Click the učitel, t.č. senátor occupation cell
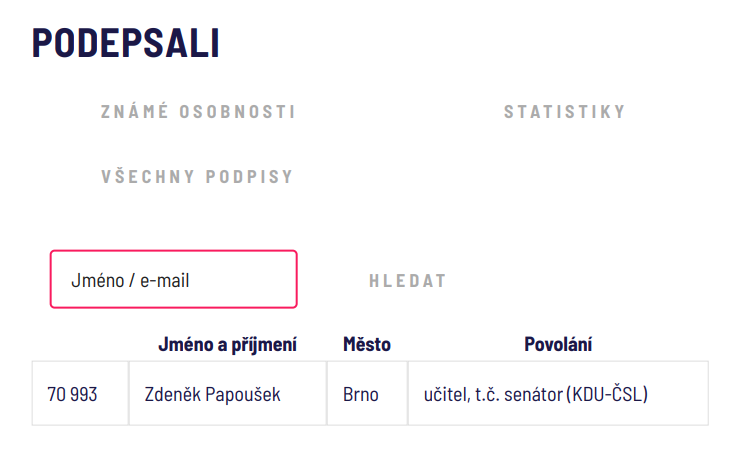 coord(558,393)
